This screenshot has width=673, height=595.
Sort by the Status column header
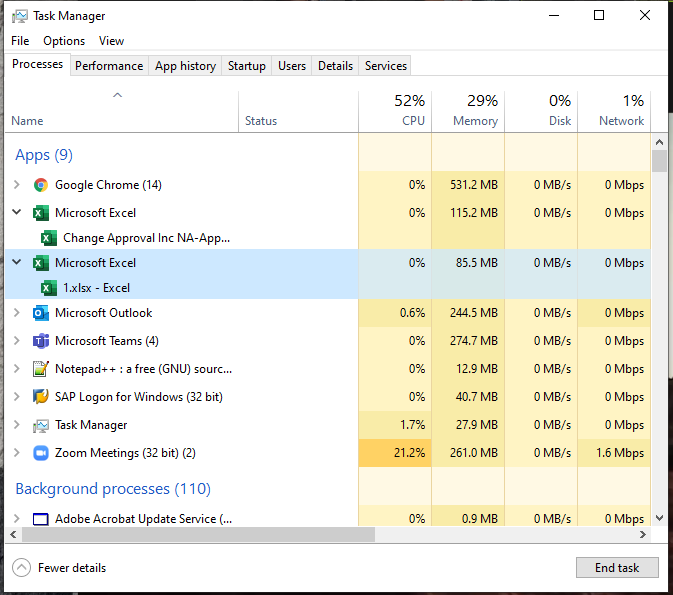tap(298, 111)
